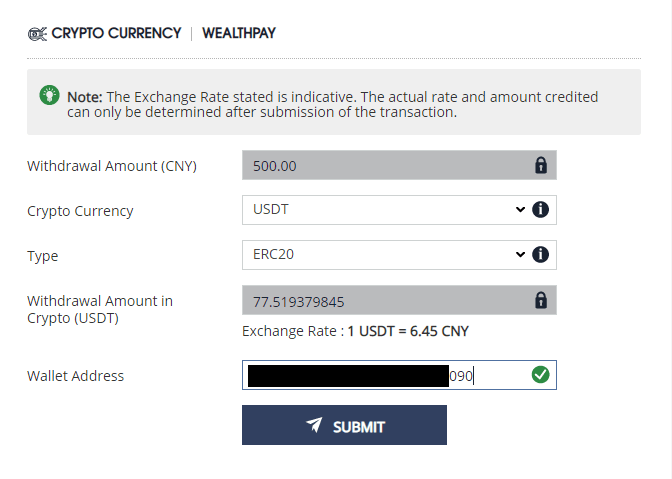Click the CRYPTO CURRENCY header title
Screen dimensions: 672x479
coord(116,34)
